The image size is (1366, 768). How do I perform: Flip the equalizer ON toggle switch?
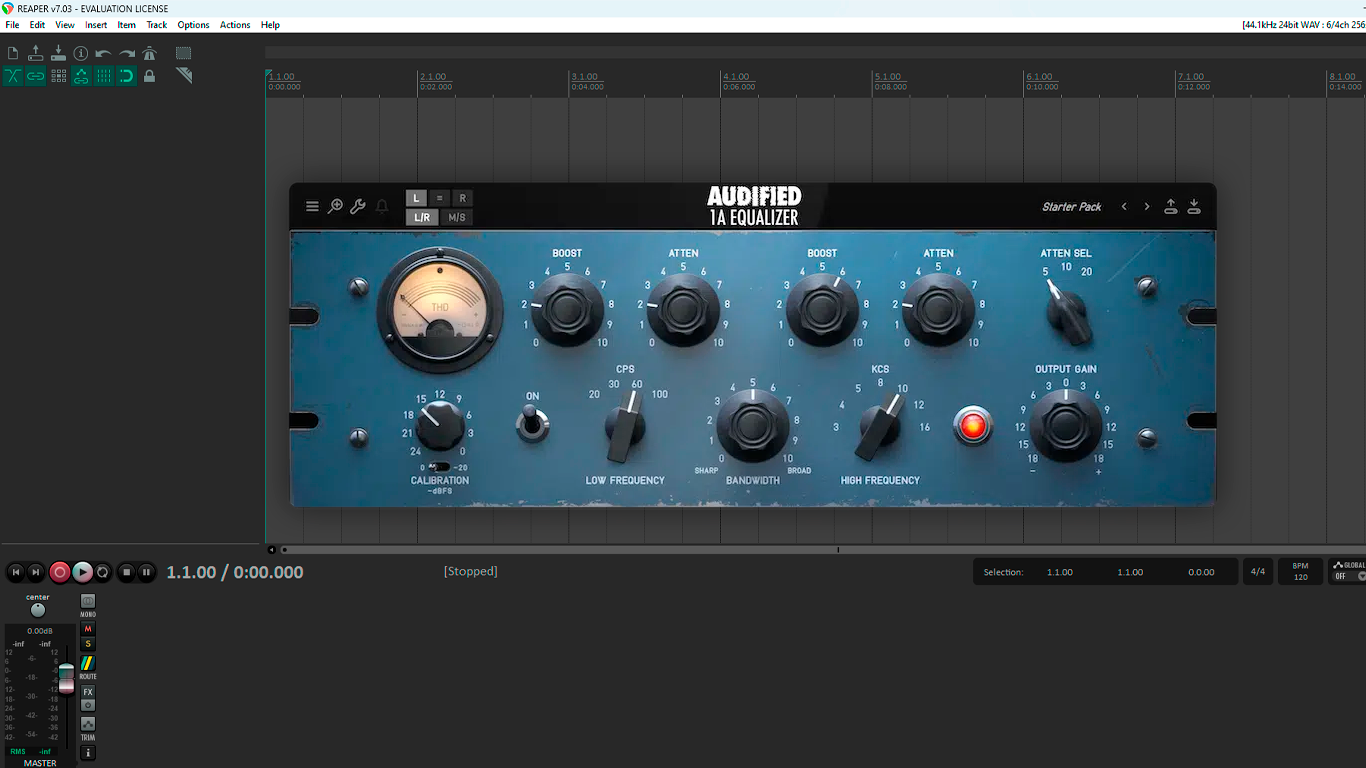pos(532,424)
